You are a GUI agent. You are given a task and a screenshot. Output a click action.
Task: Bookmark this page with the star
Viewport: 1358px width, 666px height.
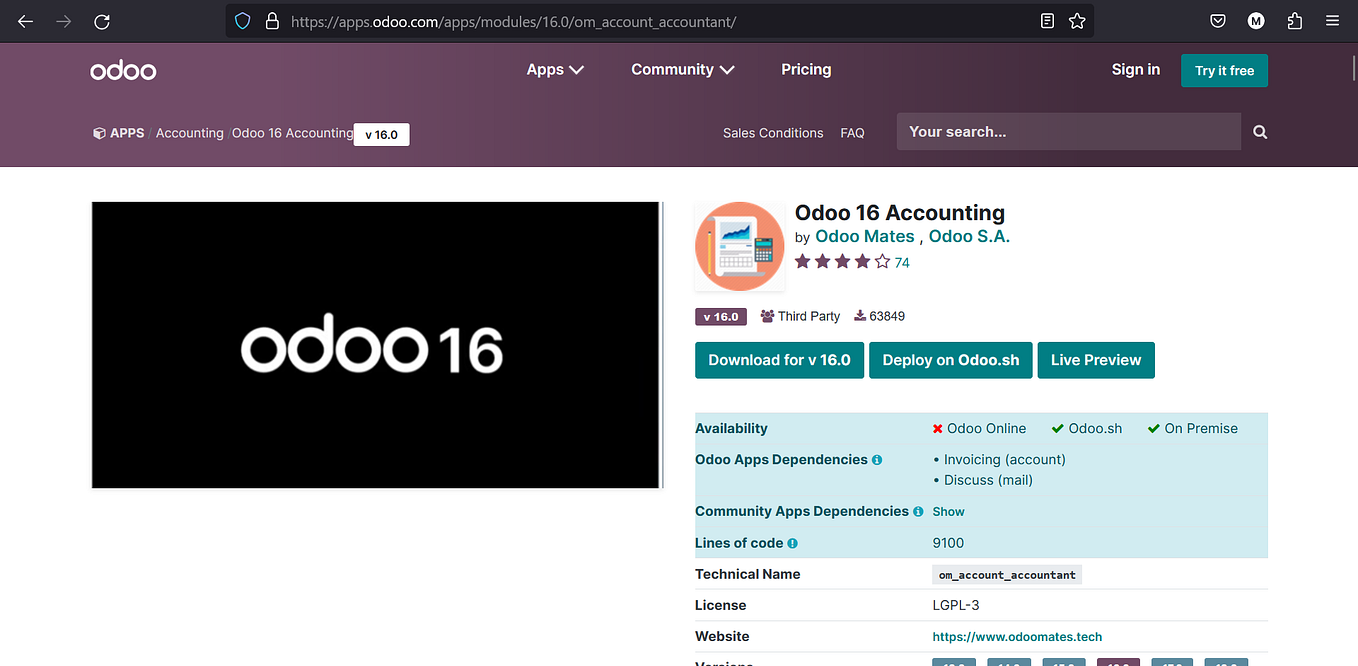tap(1077, 20)
